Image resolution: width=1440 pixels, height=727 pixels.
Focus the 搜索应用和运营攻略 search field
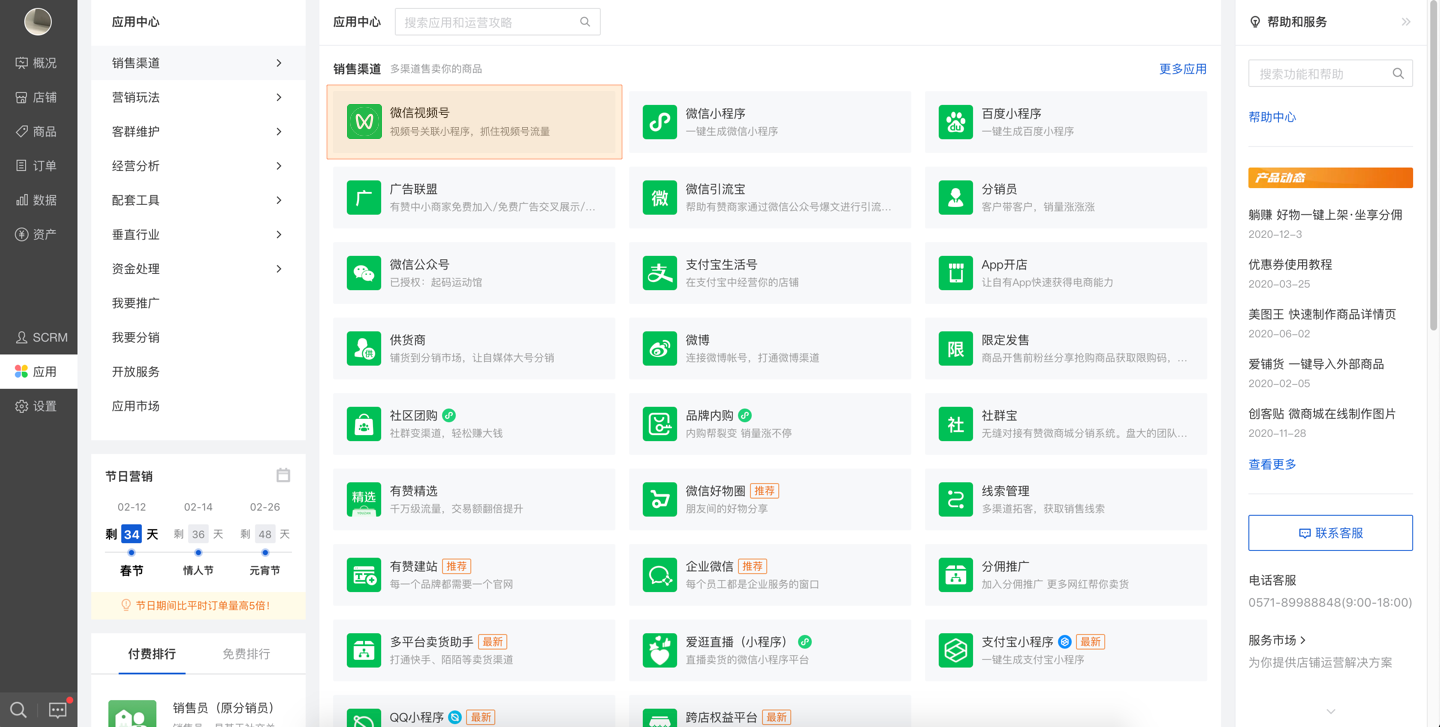[497, 22]
